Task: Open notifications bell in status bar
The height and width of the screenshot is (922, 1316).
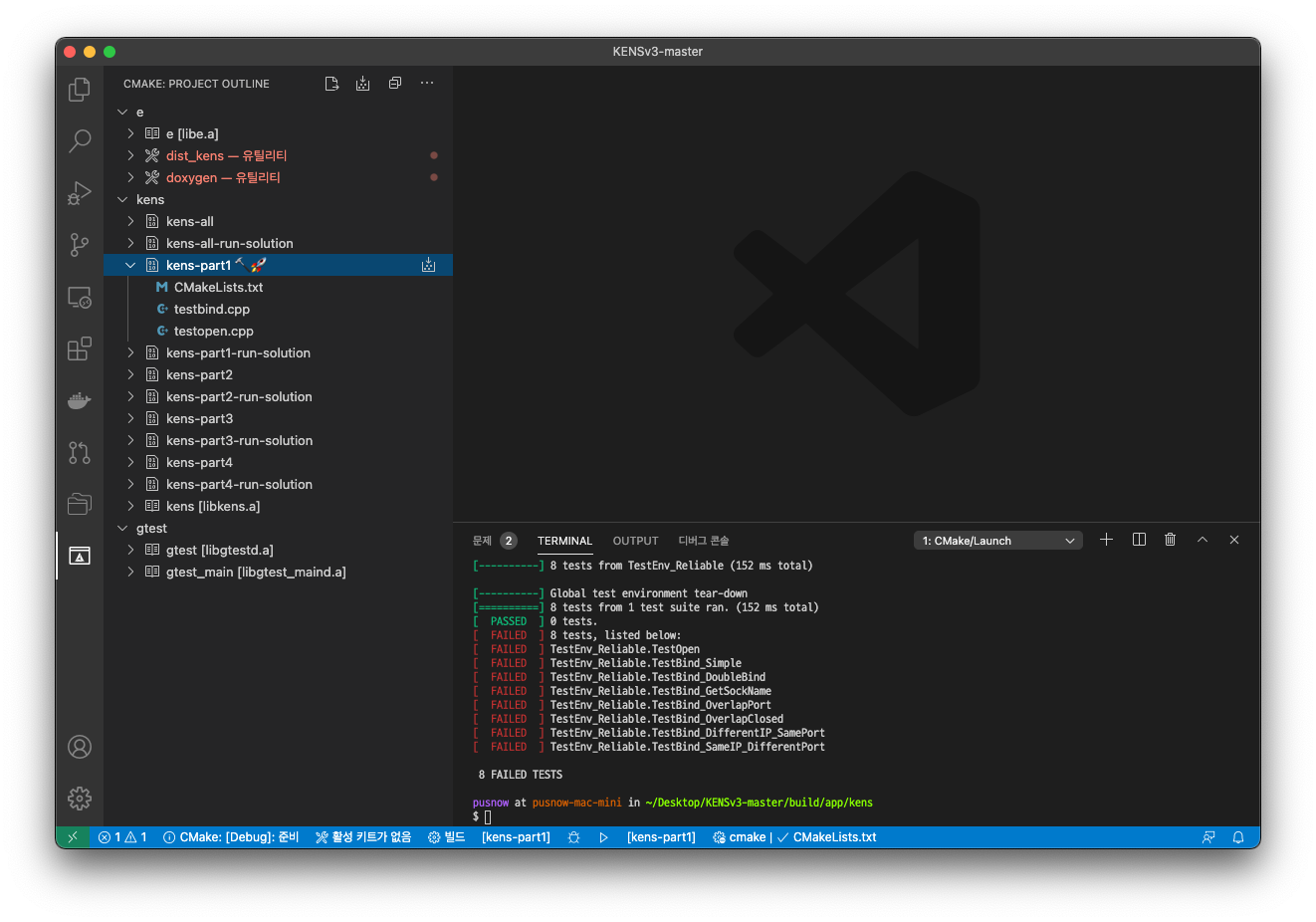Action: pyautogui.click(x=1238, y=837)
